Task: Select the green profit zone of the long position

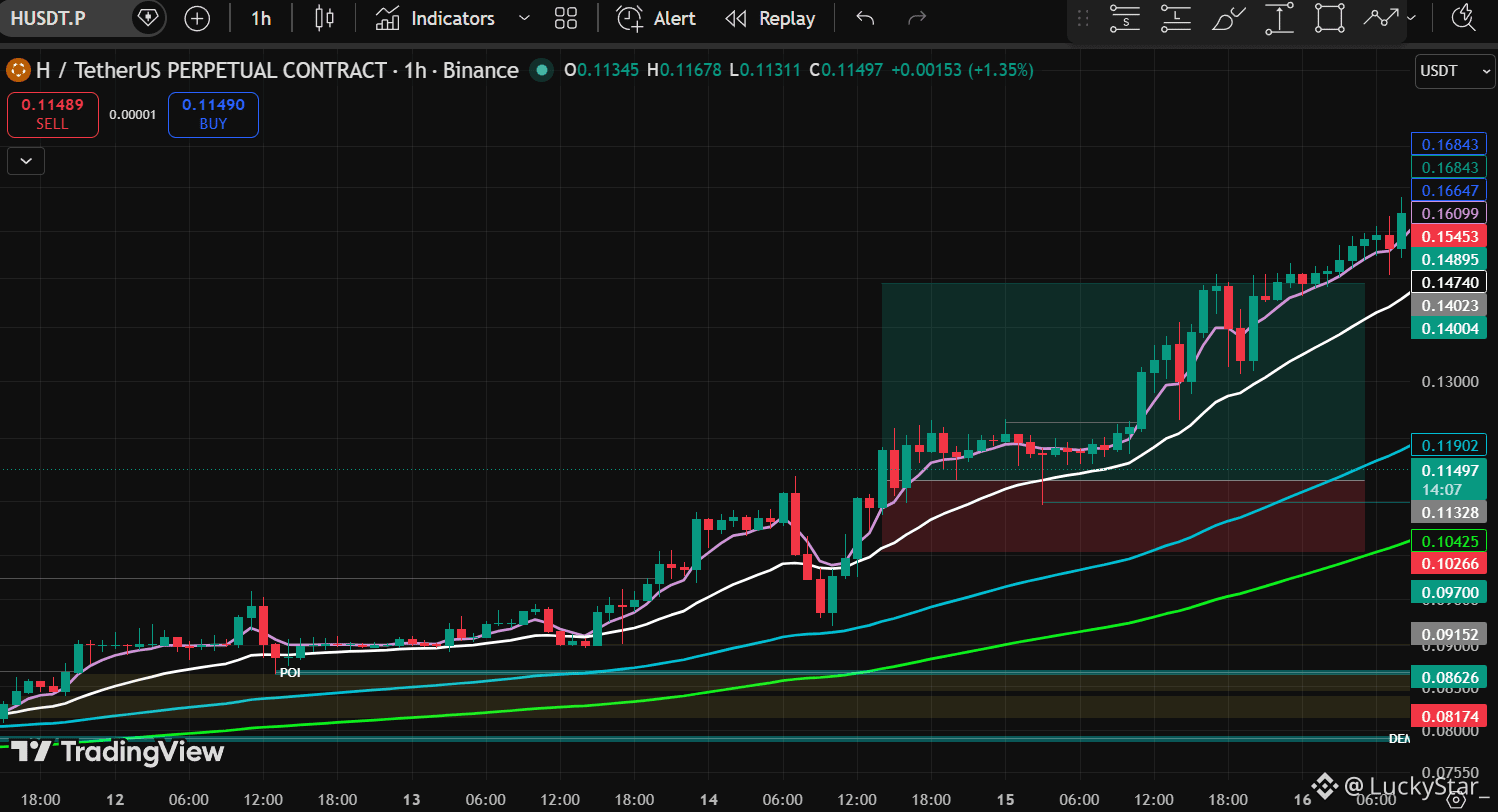Action: (x=1123, y=382)
